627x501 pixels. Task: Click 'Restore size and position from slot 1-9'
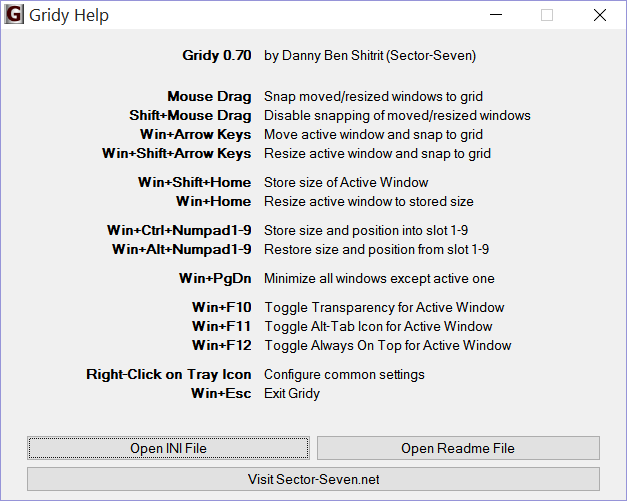pos(376,250)
